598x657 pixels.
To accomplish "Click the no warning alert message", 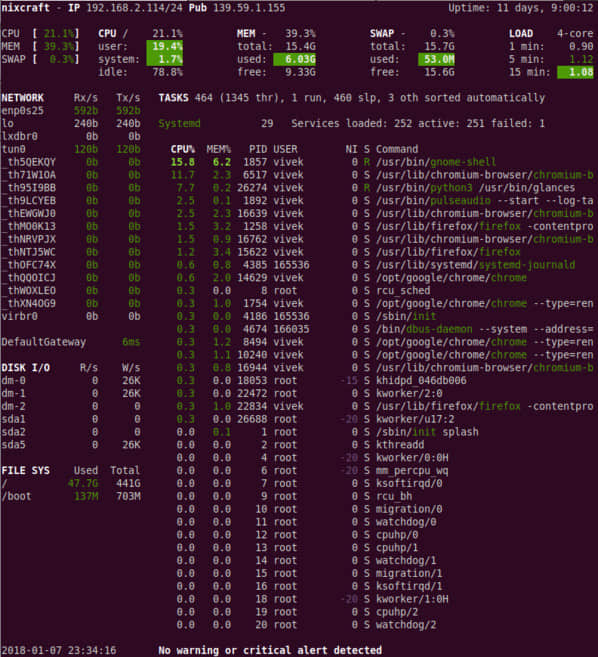I will click(270, 650).
